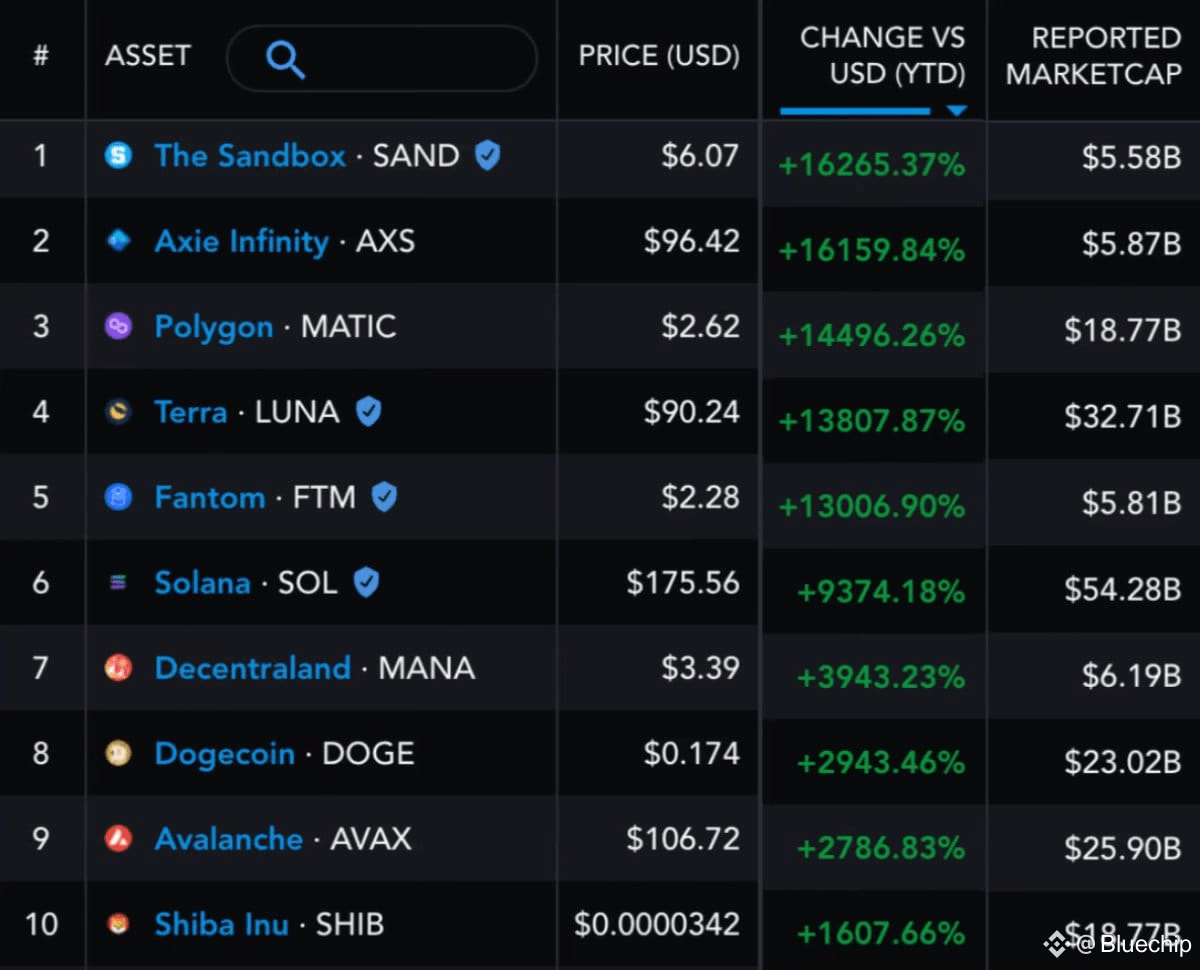
Task: Click the $96.42 price cell
Action: tap(692, 241)
